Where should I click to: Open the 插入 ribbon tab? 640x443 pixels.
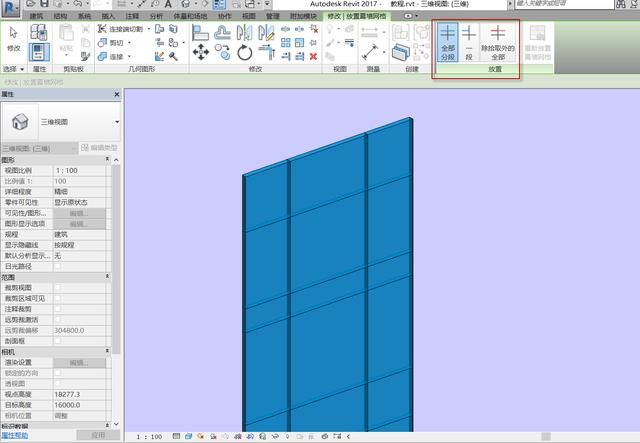click(x=108, y=16)
